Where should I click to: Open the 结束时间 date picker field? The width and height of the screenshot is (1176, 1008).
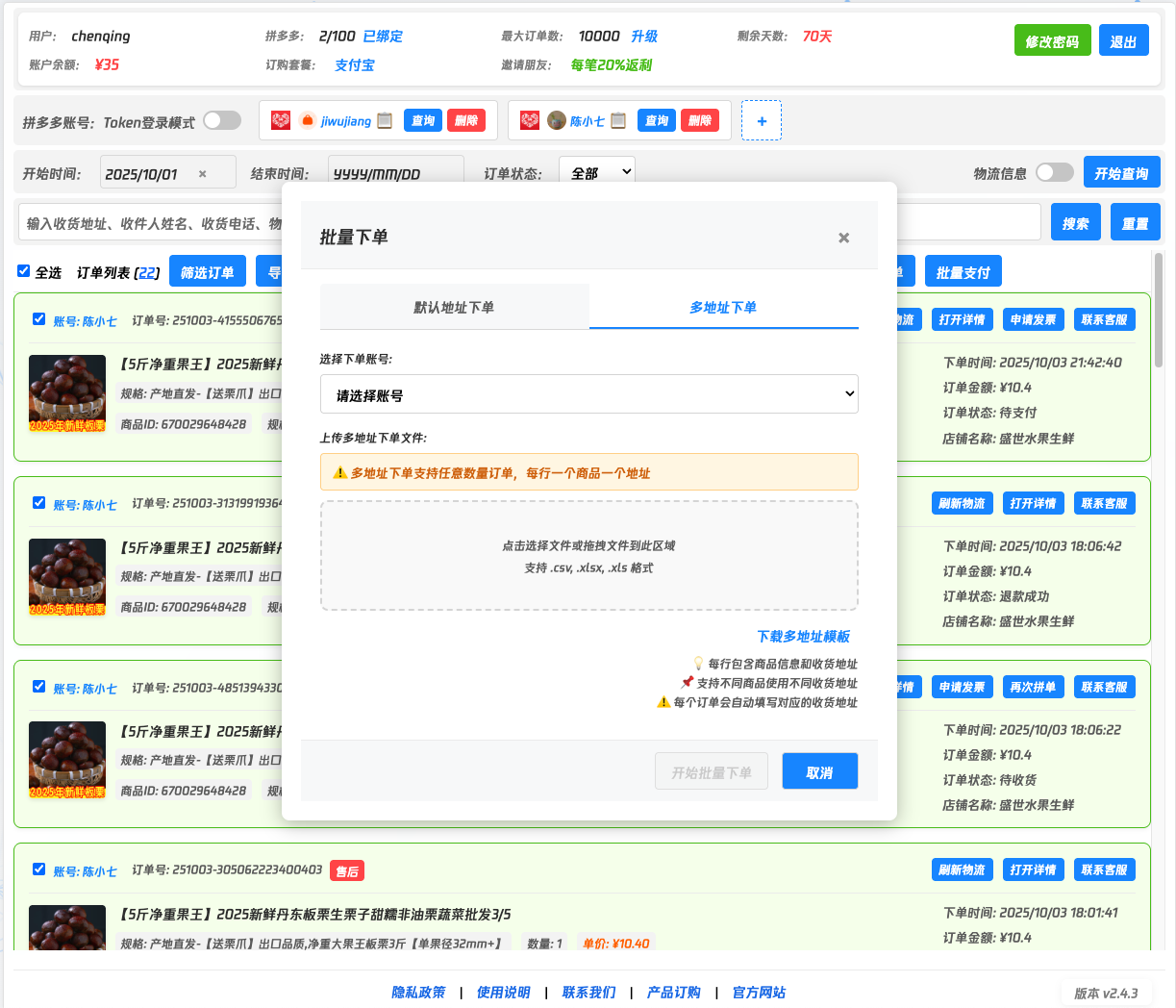[395, 173]
